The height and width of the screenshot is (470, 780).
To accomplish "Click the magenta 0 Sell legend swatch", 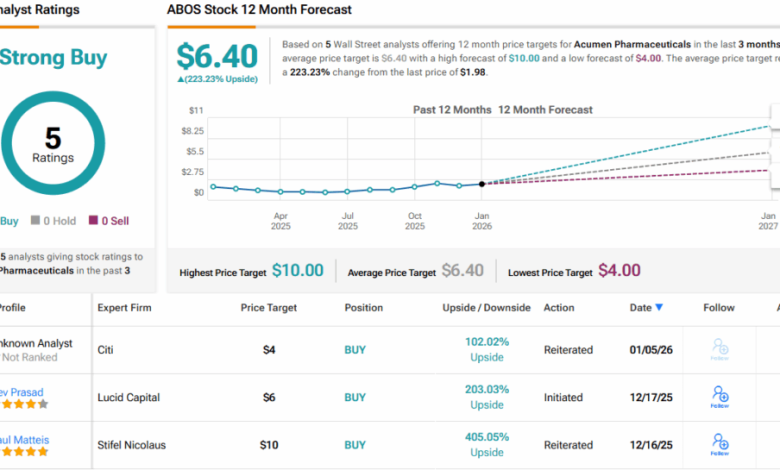I will 93,221.
